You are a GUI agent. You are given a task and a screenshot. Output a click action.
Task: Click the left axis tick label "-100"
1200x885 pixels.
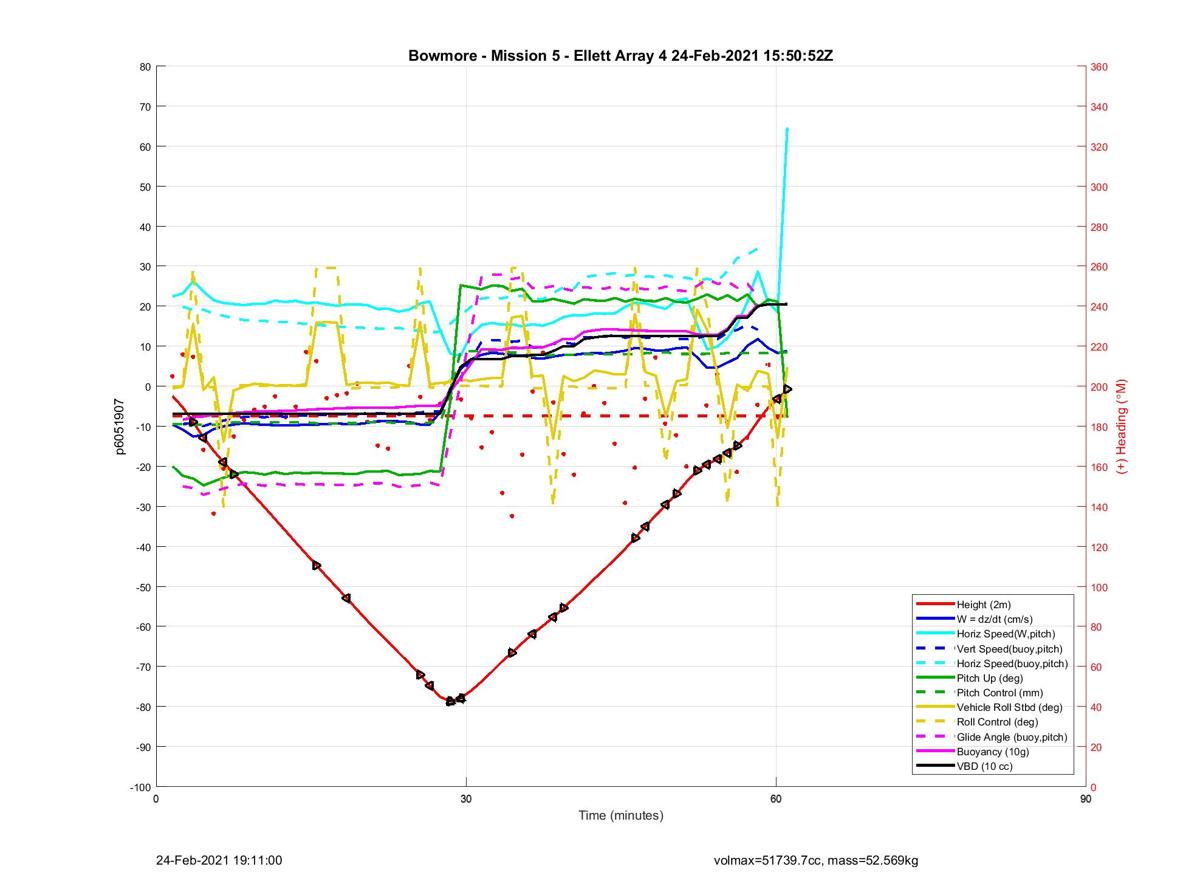coord(140,787)
